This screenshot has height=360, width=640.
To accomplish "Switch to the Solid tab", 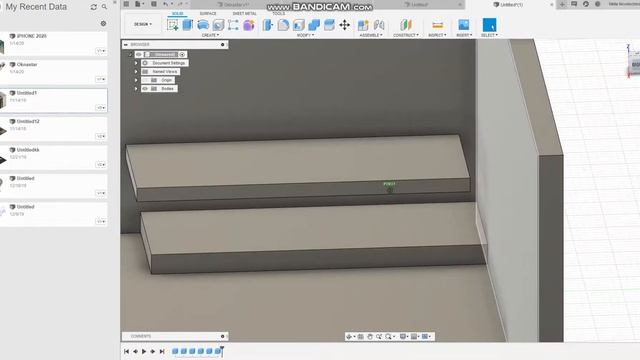I will point(178,13).
